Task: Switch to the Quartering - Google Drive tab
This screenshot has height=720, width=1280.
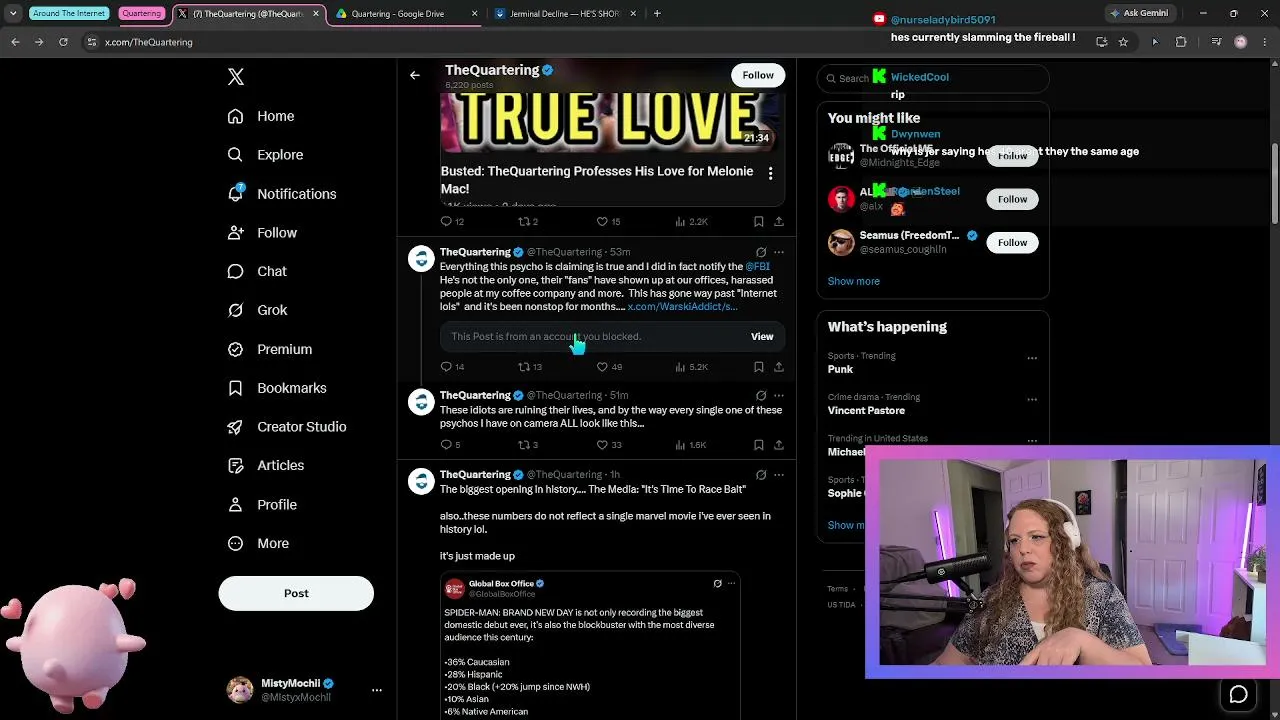Action: (404, 14)
